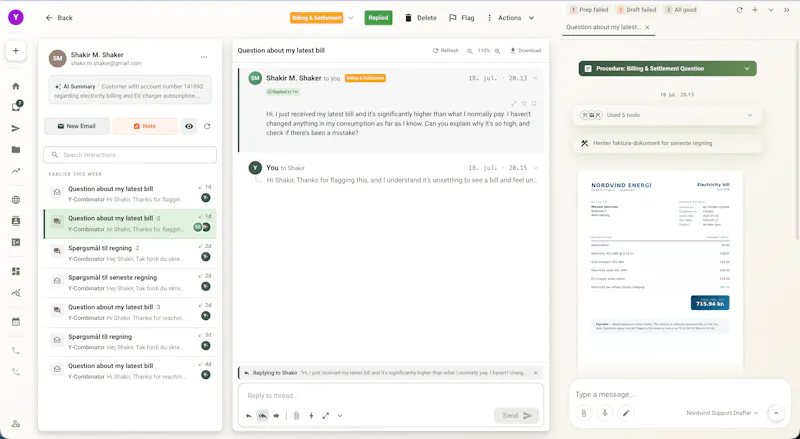
Task: Click pencil edit icon in assistant chat
Action: [626, 413]
